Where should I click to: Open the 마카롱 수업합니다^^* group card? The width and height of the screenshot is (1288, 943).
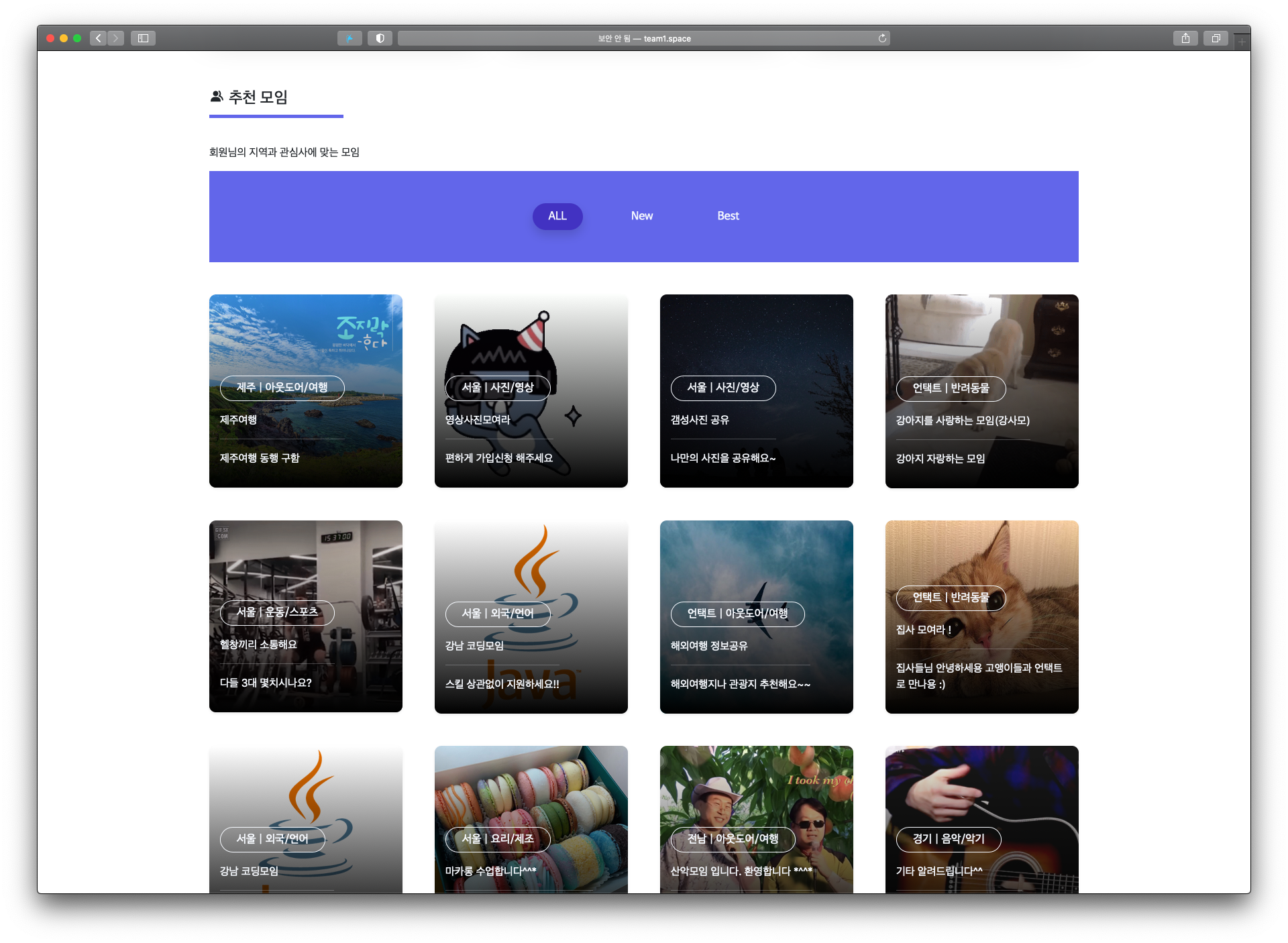click(531, 820)
